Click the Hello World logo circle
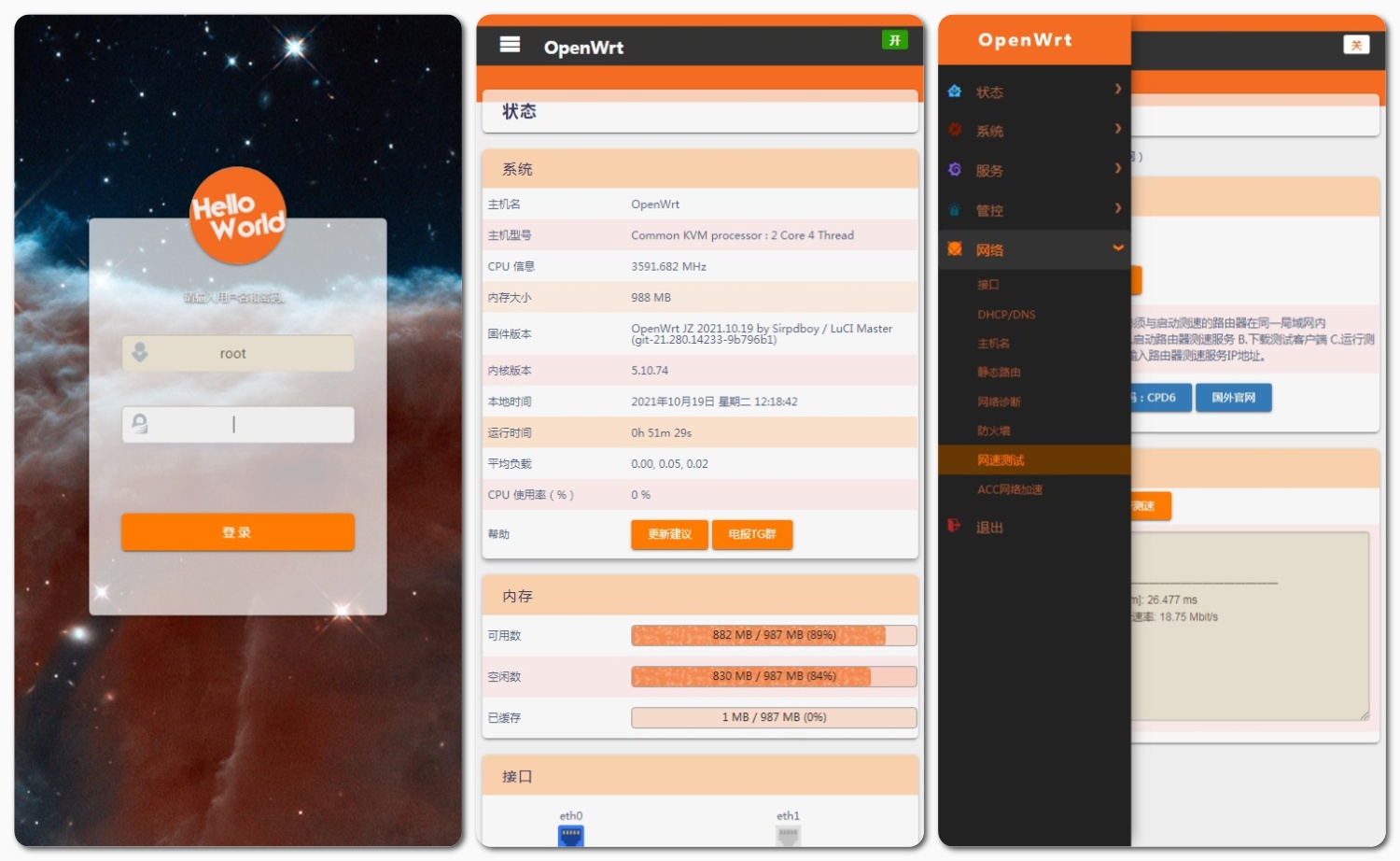 tap(238, 216)
